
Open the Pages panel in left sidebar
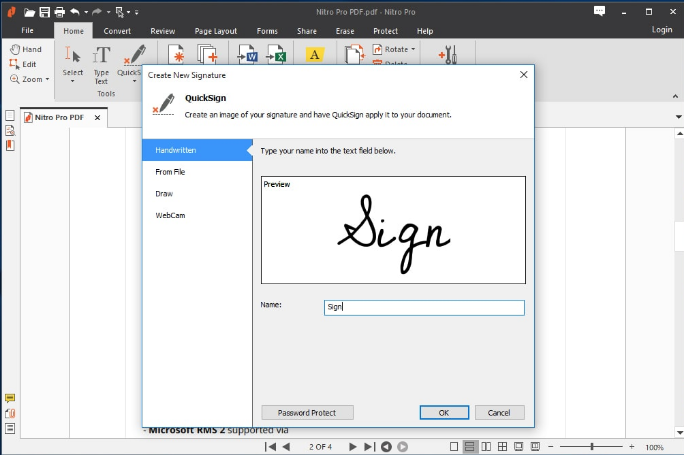10,116
